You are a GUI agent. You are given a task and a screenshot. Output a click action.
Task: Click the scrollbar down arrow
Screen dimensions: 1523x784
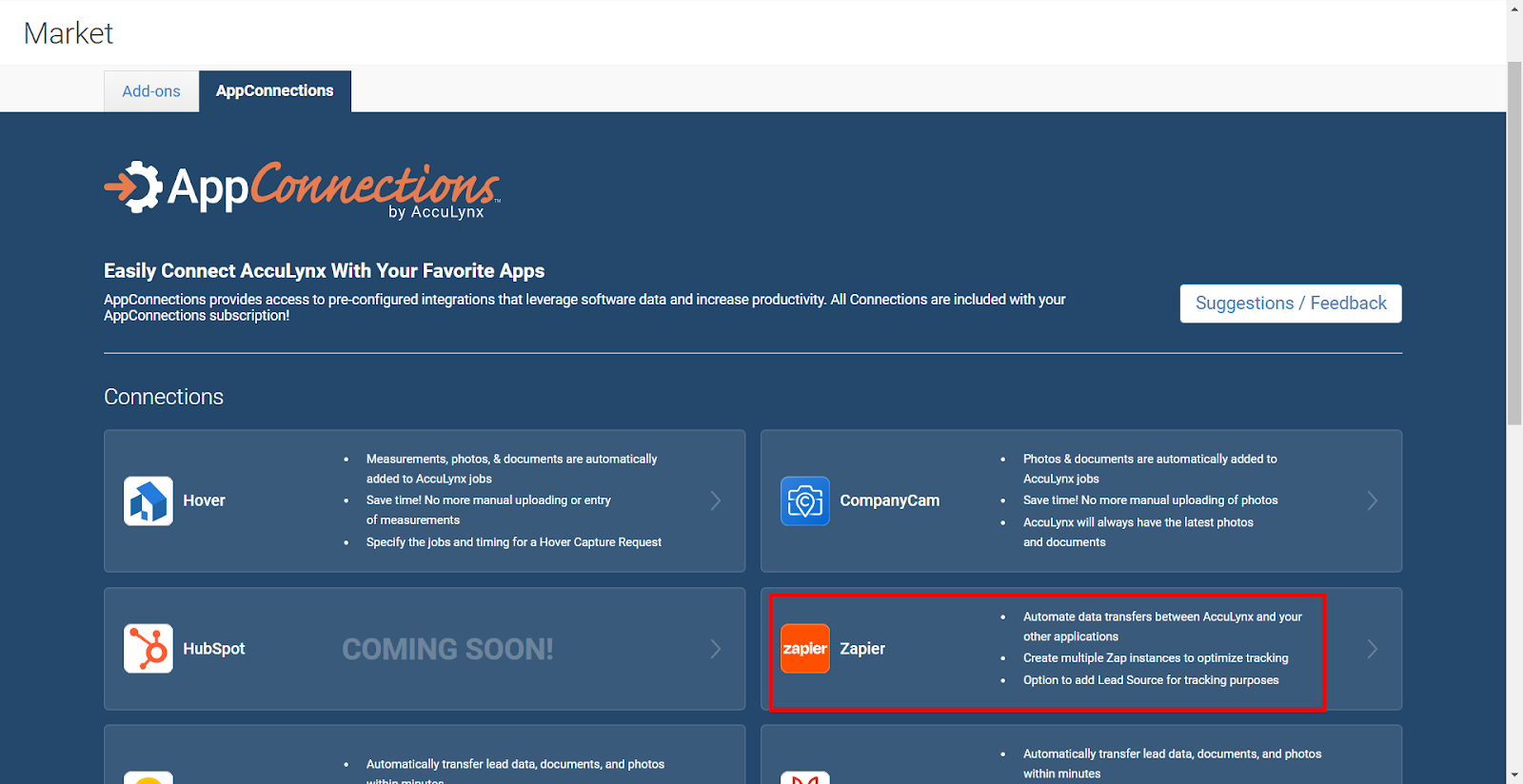pos(1514,775)
